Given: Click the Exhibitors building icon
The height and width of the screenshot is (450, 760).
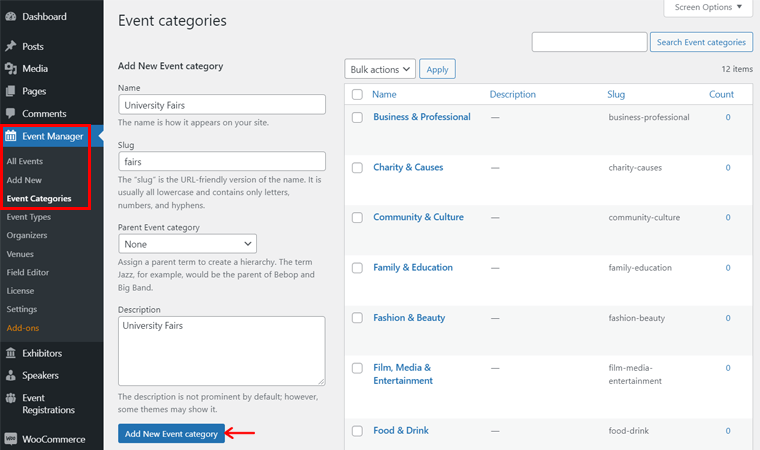Looking at the screenshot, I should [11, 353].
